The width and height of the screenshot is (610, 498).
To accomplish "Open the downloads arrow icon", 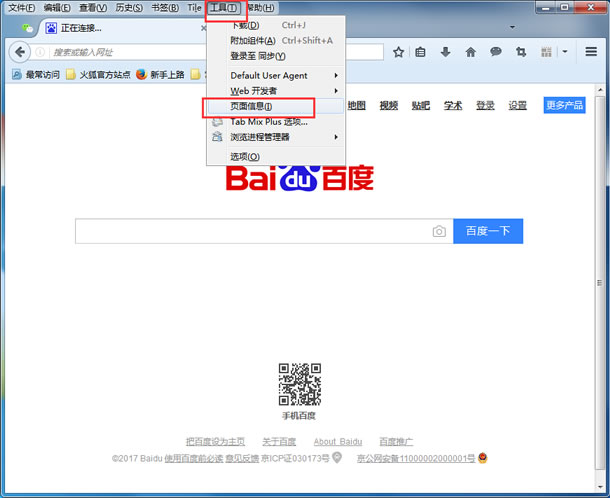I will [x=445, y=52].
